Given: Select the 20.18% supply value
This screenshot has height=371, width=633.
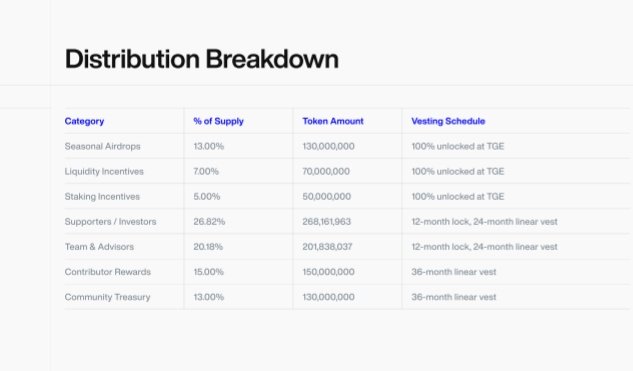Looking at the screenshot, I should point(208,247).
